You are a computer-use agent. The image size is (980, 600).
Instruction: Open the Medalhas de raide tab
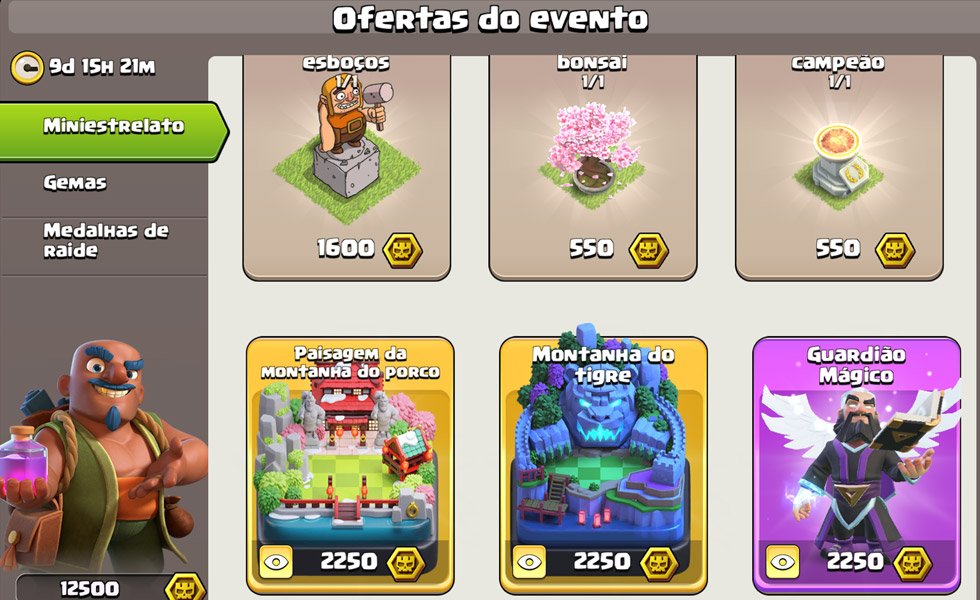click(104, 241)
